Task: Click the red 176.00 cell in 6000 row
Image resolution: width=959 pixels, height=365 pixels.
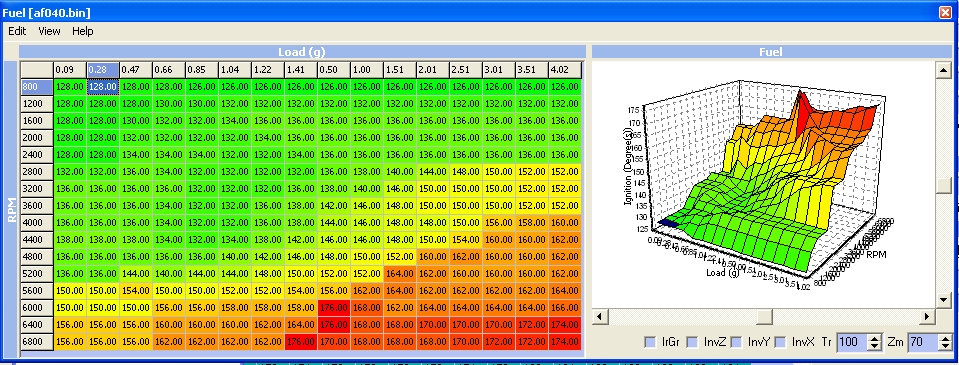Action: pos(334,308)
